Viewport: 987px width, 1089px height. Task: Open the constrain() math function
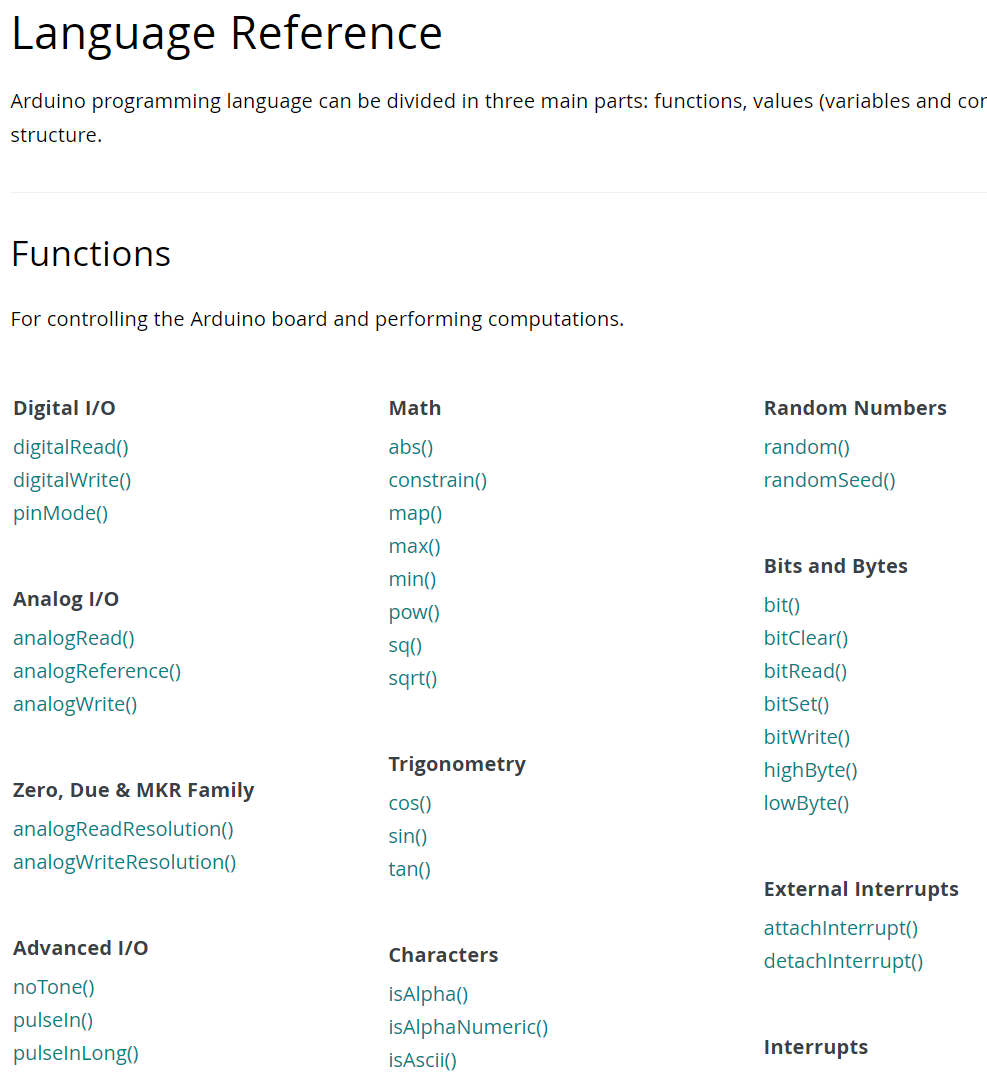point(437,480)
